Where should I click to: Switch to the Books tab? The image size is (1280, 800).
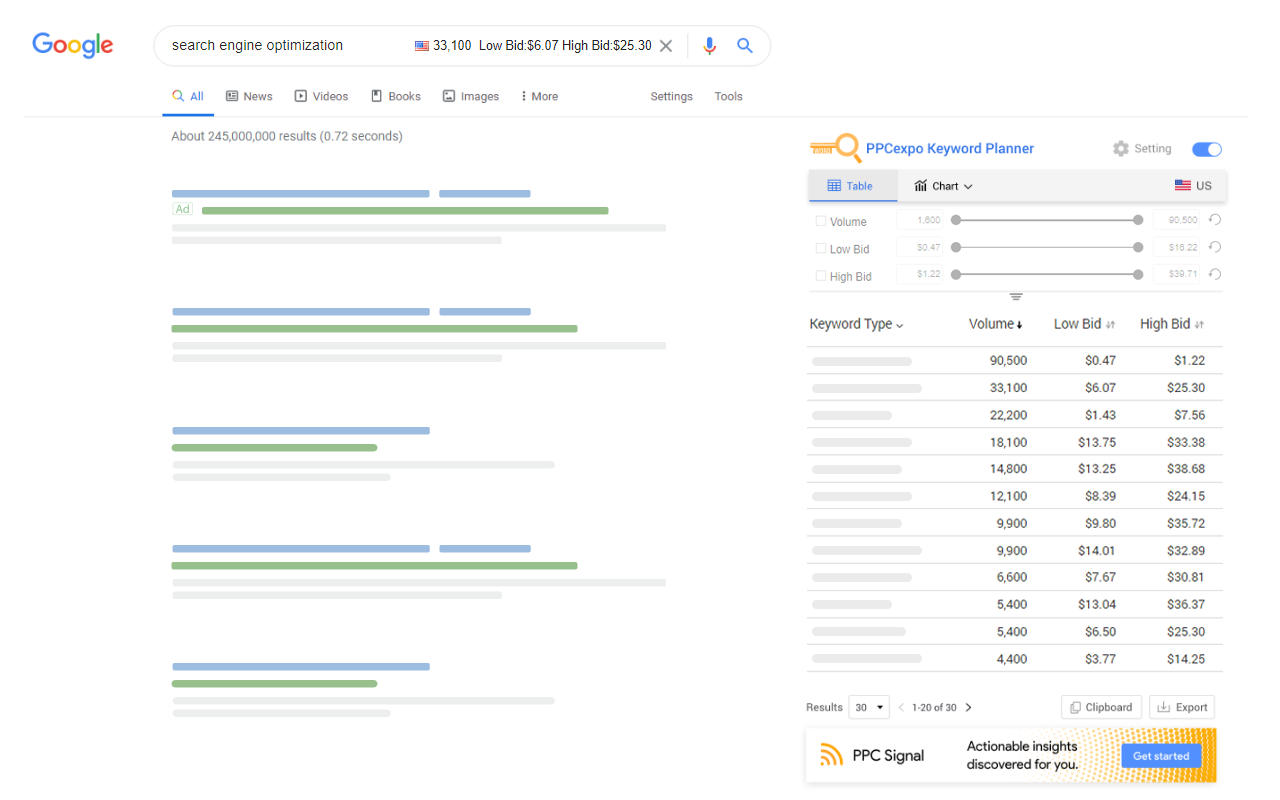pyautogui.click(x=396, y=96)
